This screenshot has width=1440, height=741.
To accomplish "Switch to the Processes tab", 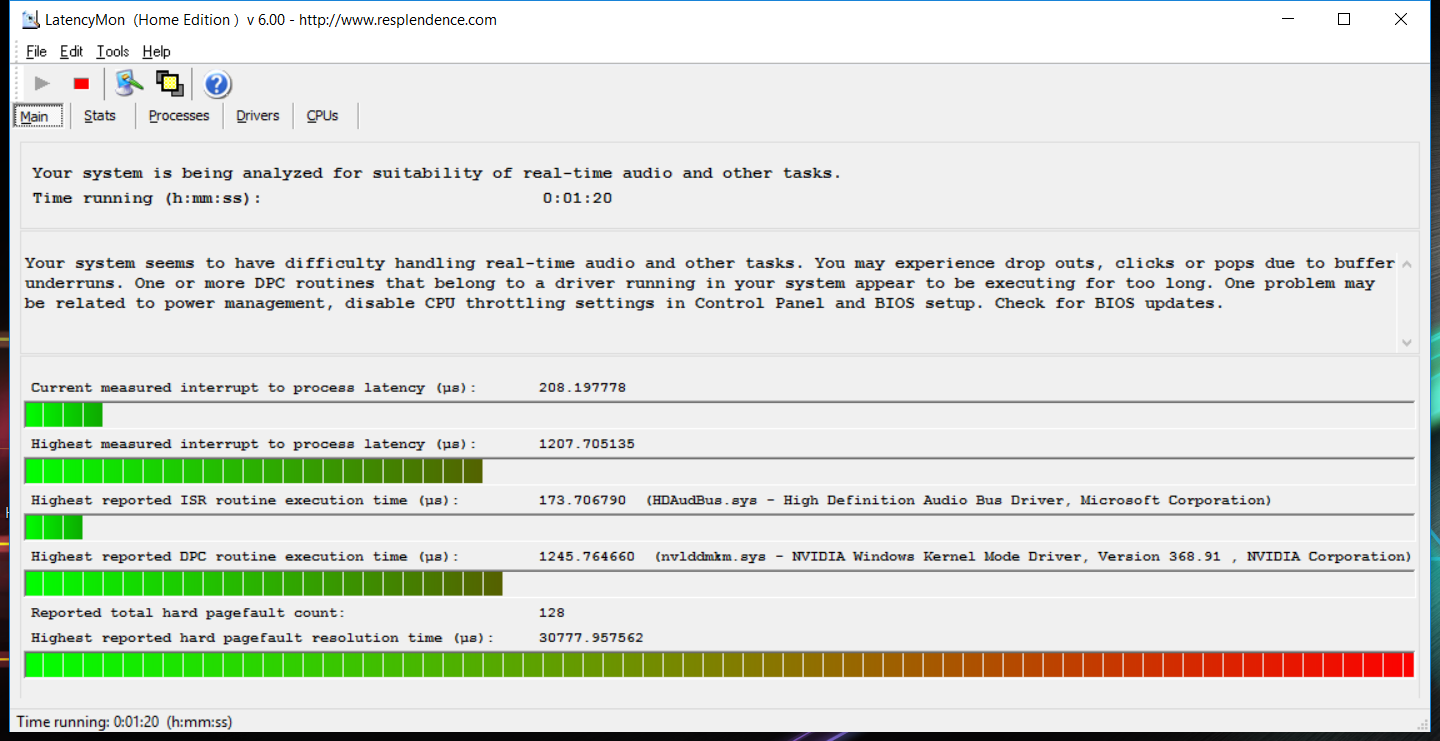I will pos(179,116).
